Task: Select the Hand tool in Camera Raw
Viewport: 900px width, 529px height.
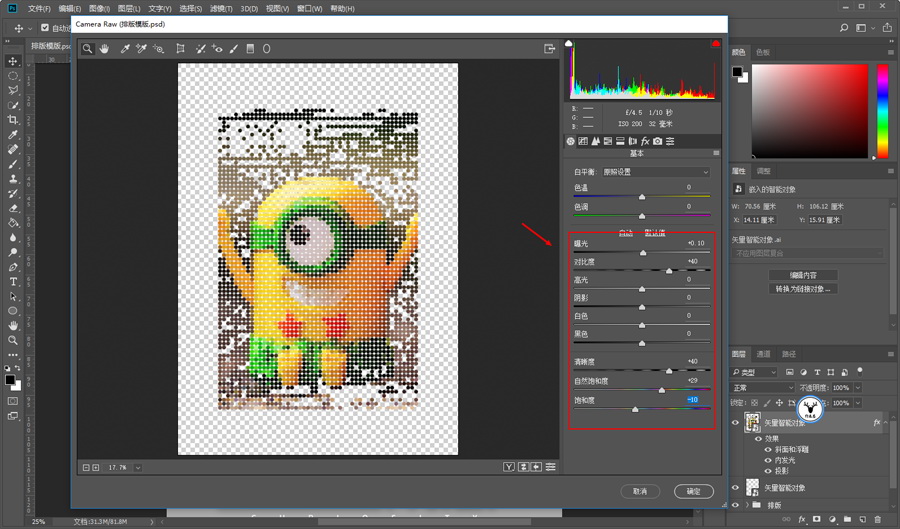Action: pos(105,48)
